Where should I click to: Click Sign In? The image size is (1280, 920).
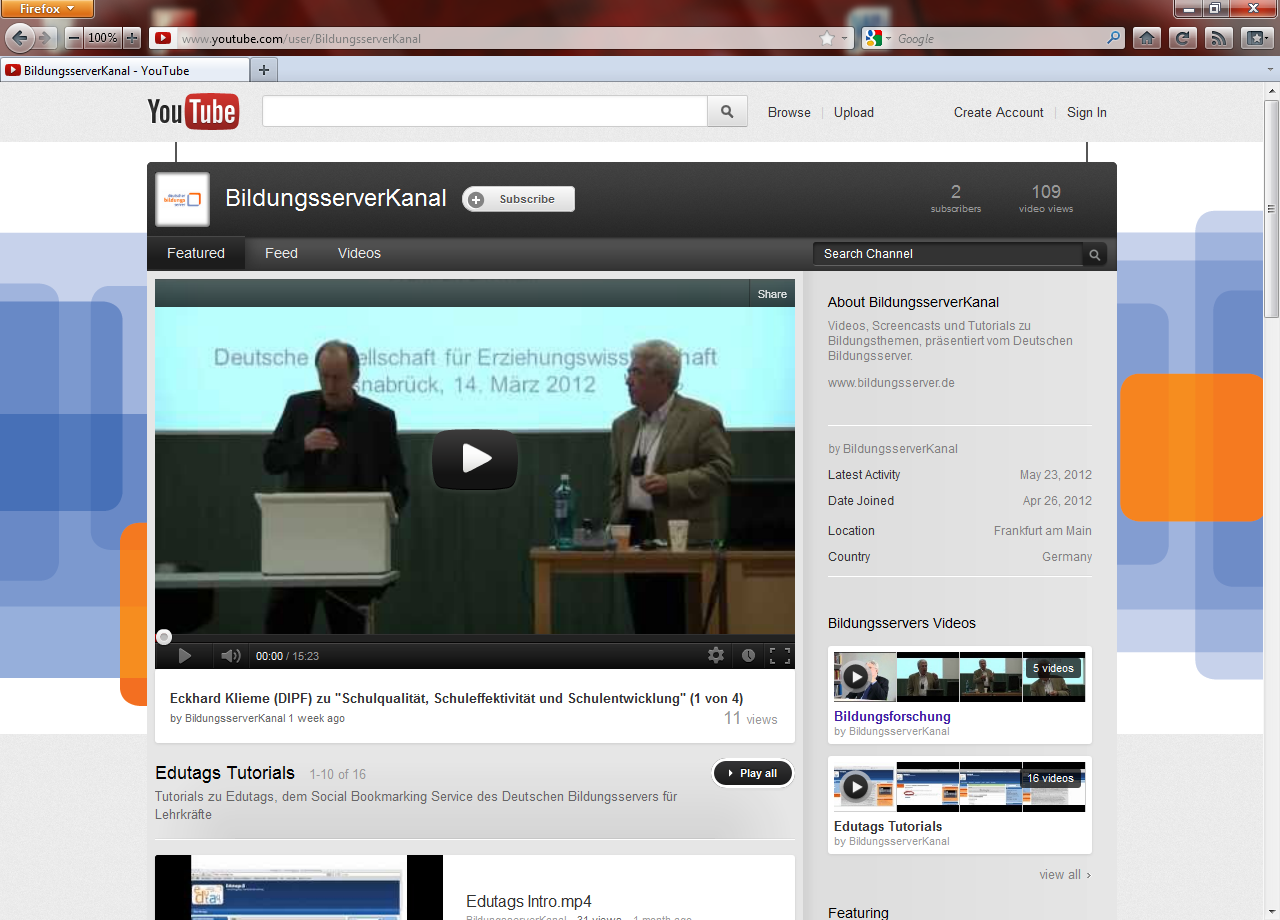[x=1087, y=112]
